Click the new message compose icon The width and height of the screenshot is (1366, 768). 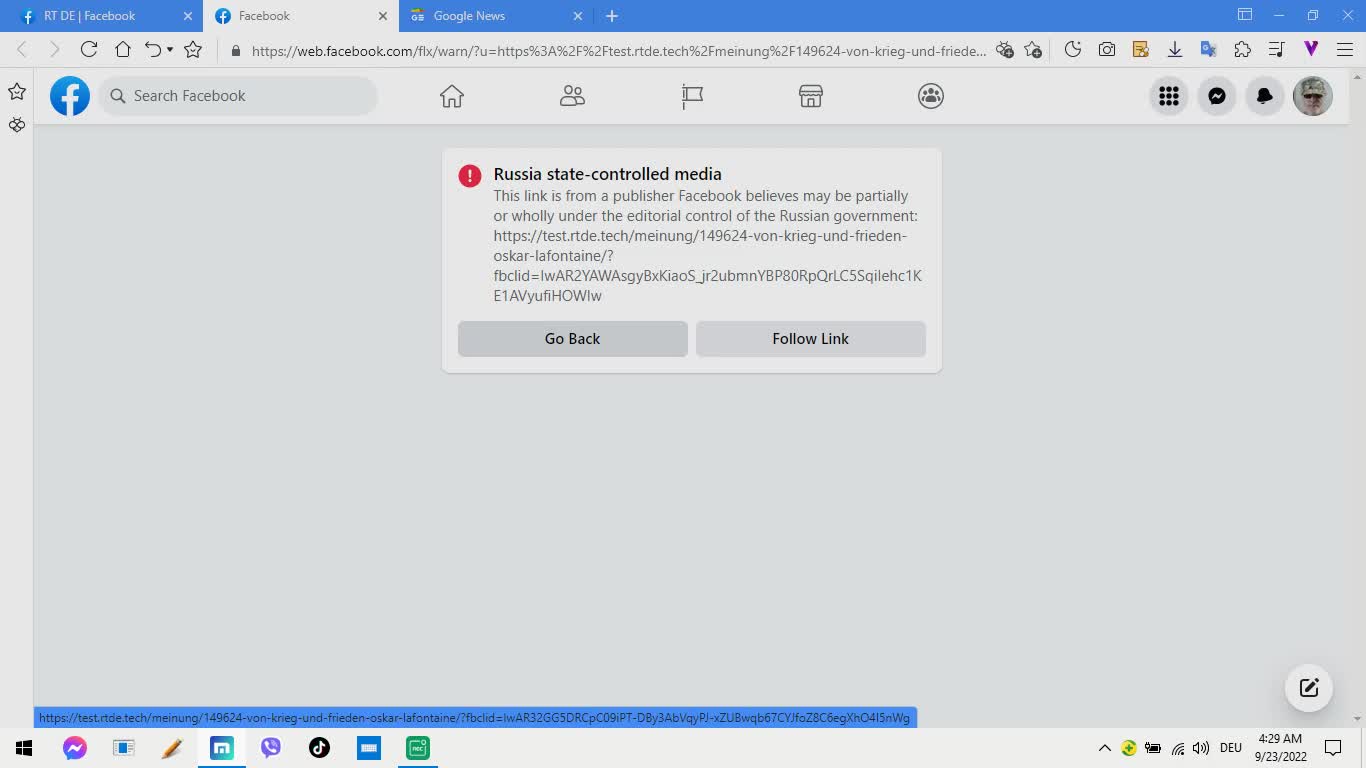1309,688
